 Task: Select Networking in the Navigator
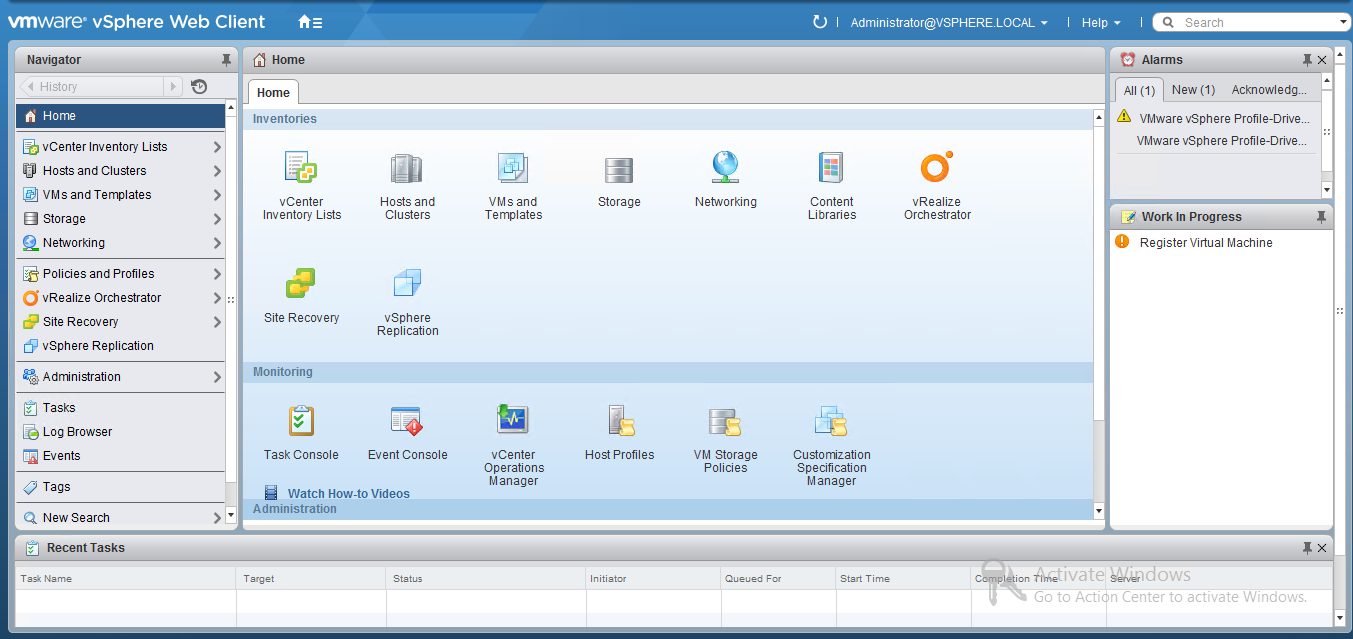pyautogui.click(x=120, y=243)
